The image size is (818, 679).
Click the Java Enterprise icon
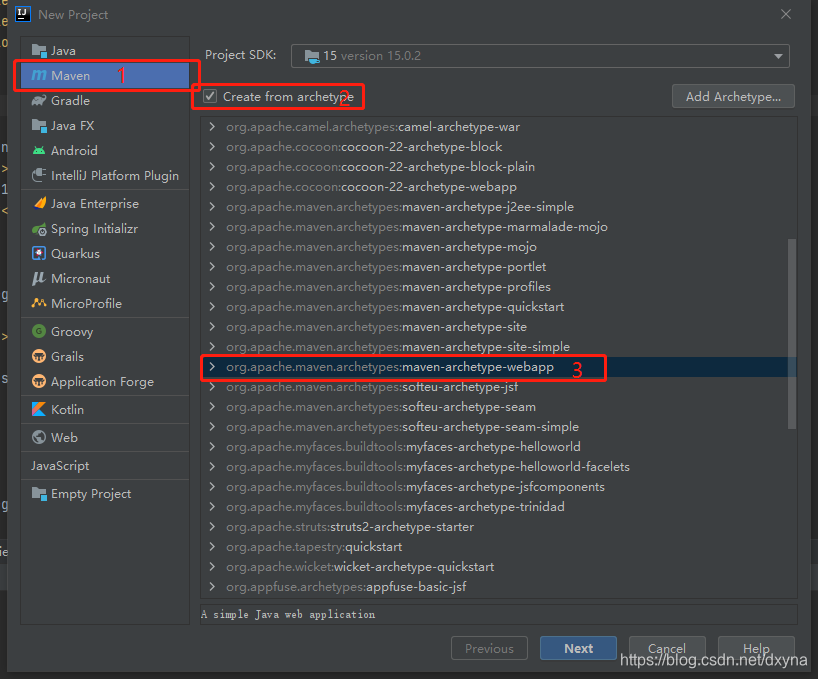[x=39, y=203]
